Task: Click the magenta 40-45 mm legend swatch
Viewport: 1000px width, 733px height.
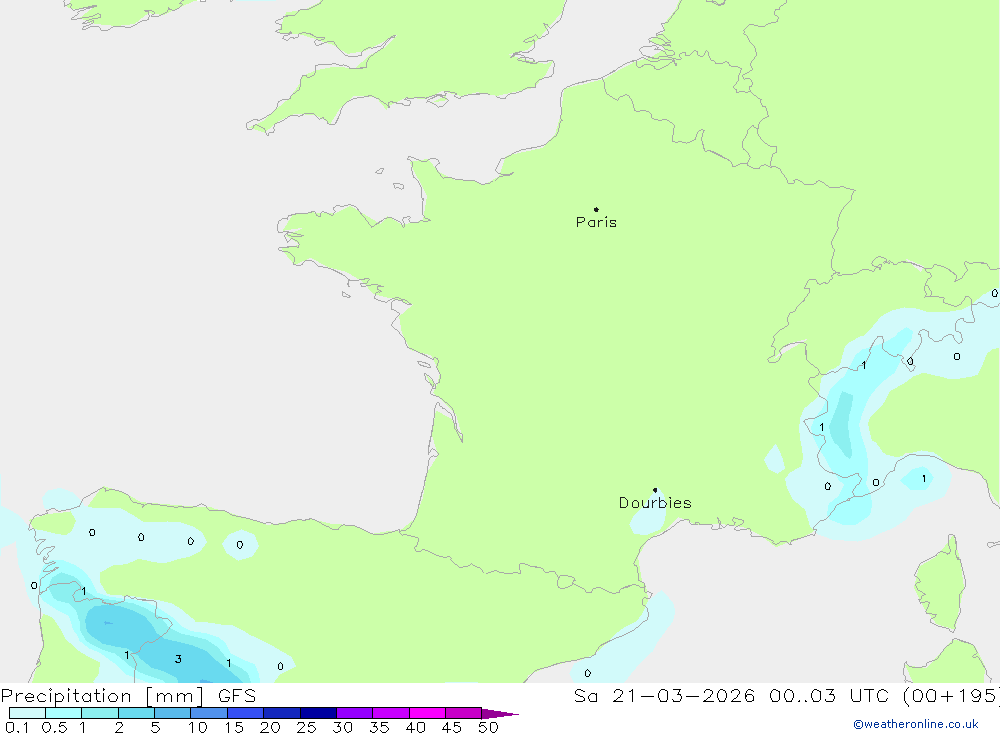Action: point(427,713)
